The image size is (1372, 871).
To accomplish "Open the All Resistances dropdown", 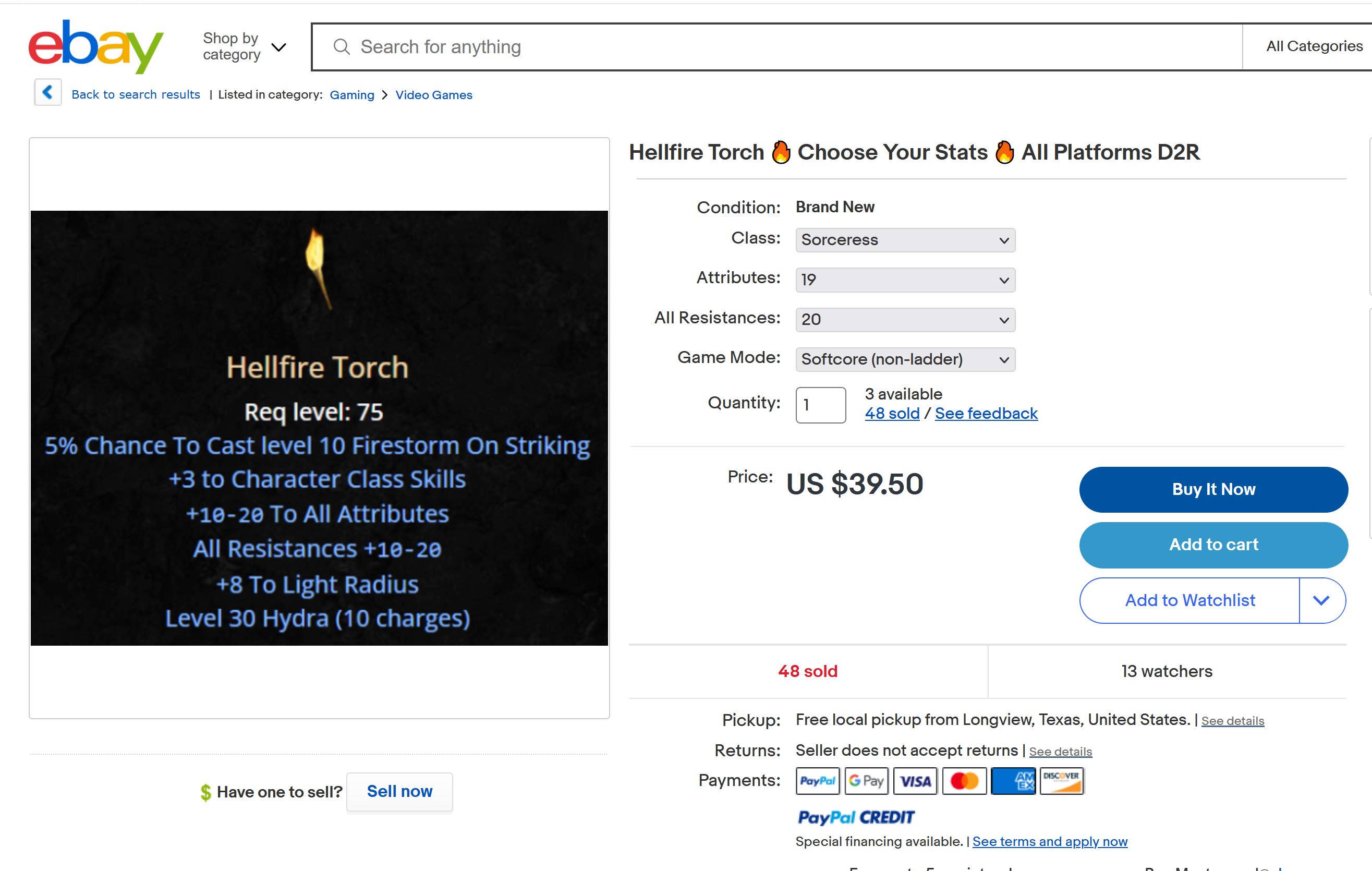I will click(x=905, y=320).
